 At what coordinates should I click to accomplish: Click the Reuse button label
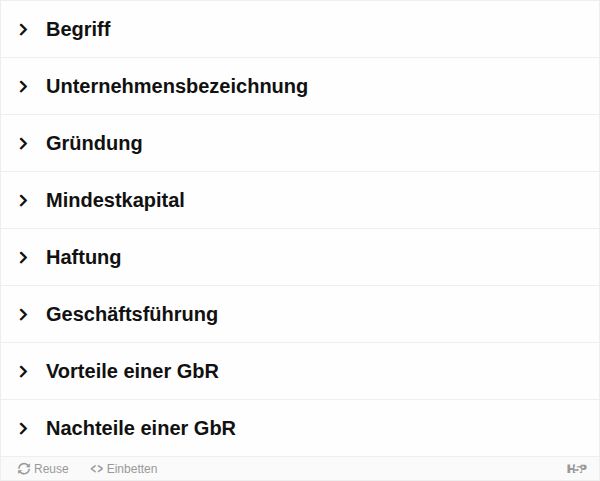[51, 469]
